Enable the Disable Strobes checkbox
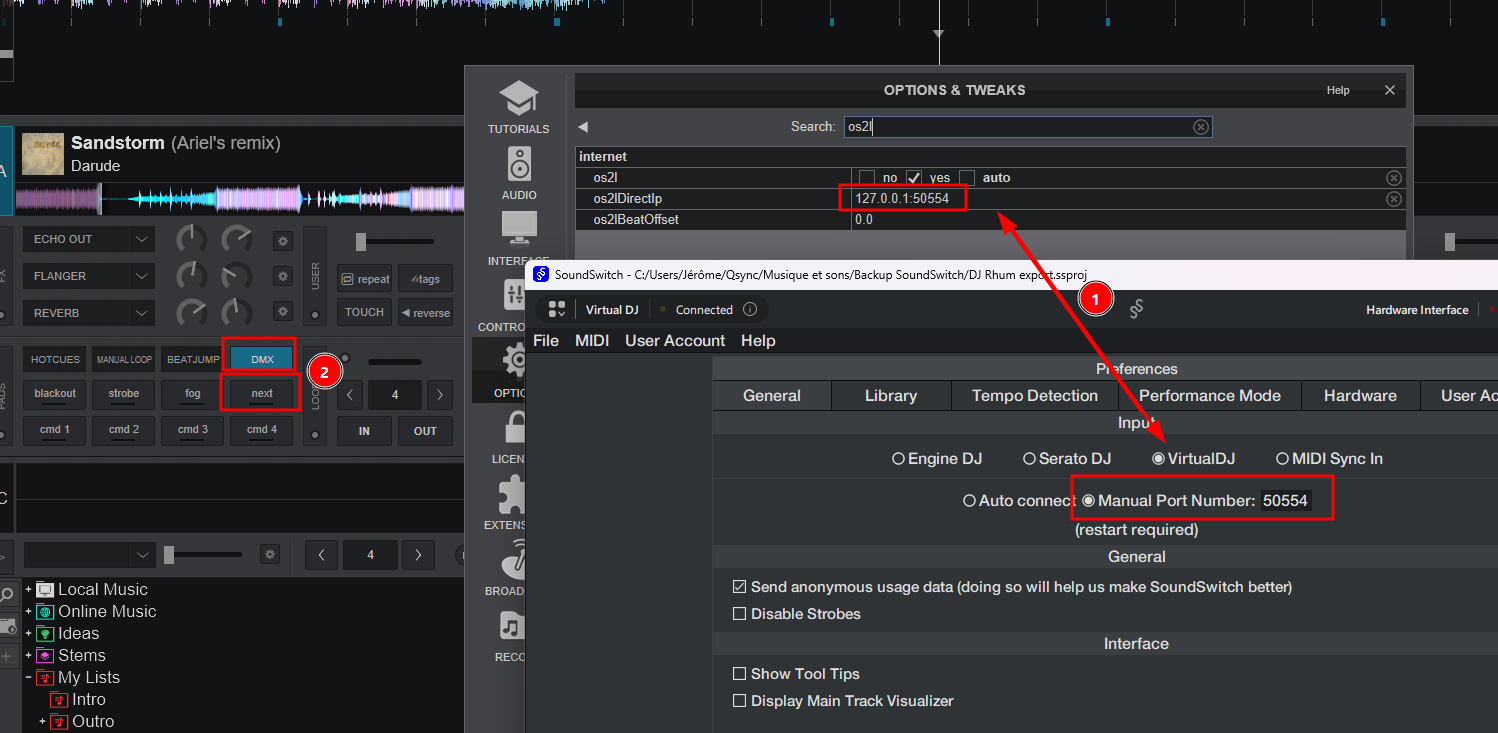 click(740, 614)
